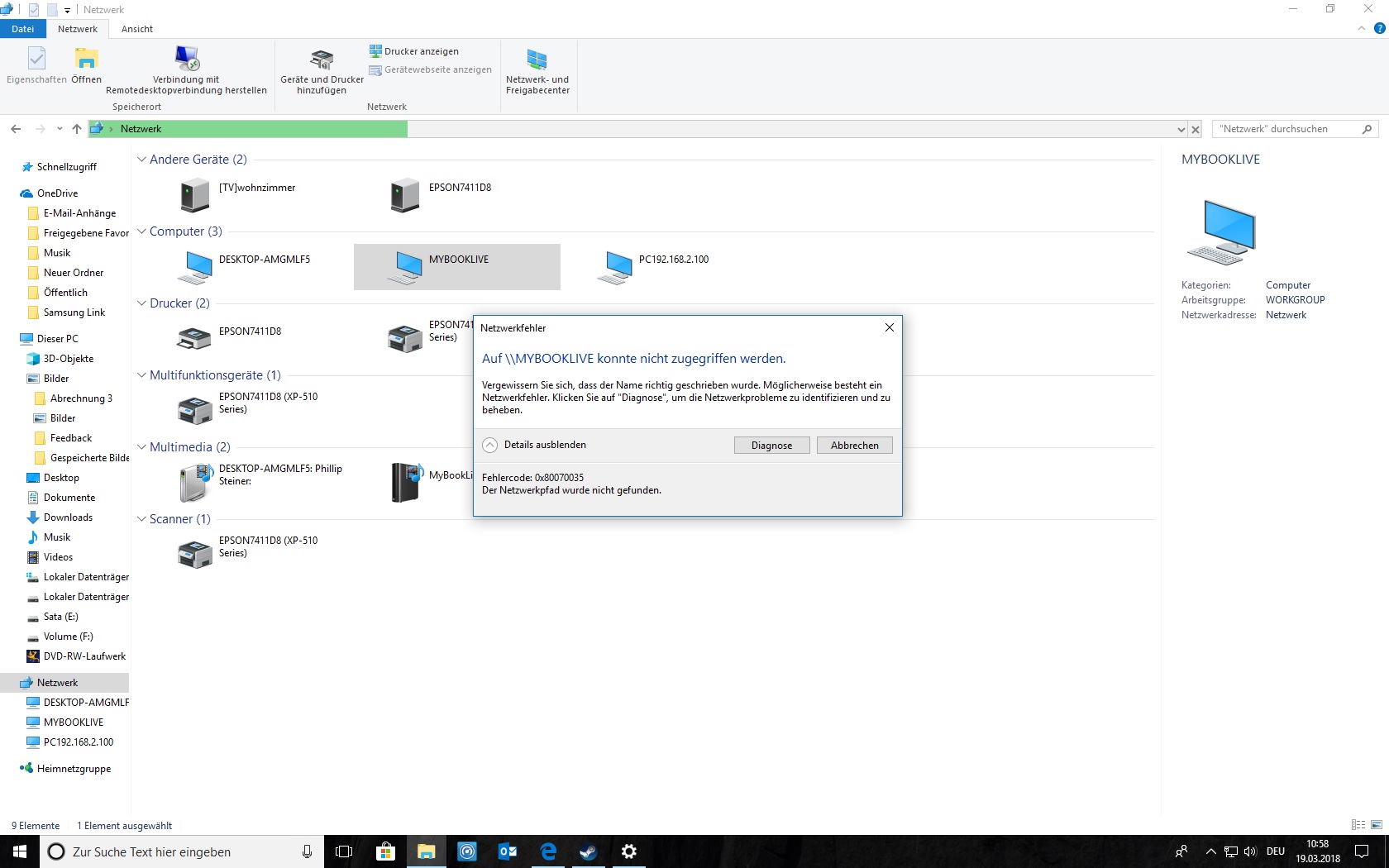Open Microsoft Edge from taskbar
The image size is (1389, 868).
point(548,851)
